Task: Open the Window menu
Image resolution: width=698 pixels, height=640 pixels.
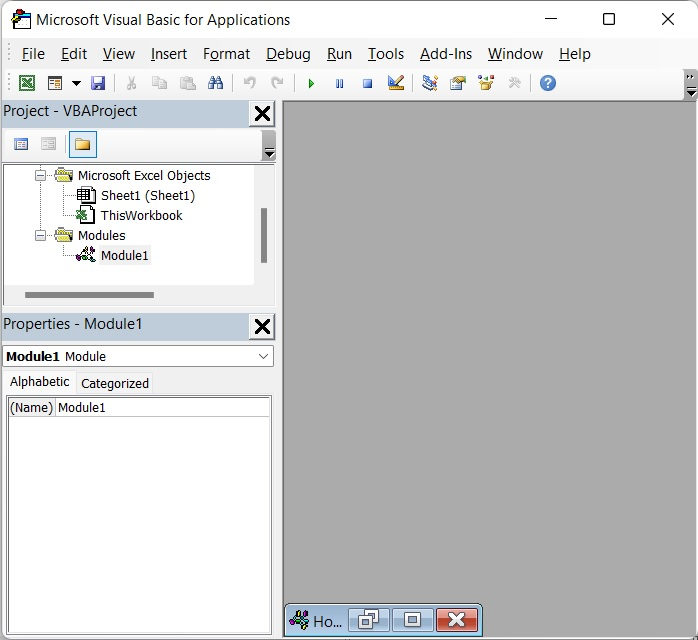Action: [x=515, y=54]
